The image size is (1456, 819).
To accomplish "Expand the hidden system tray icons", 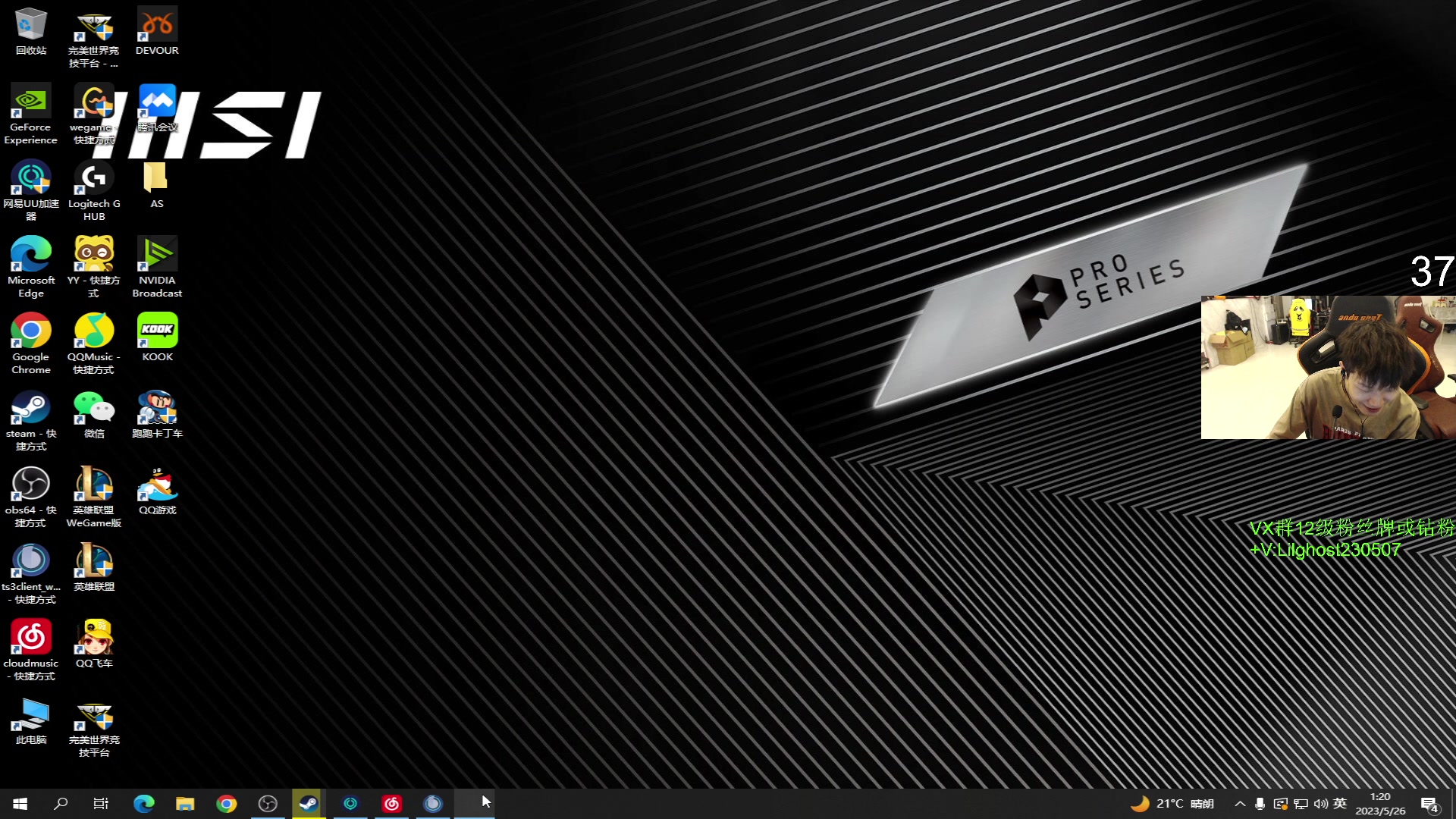I will 1240,804.
